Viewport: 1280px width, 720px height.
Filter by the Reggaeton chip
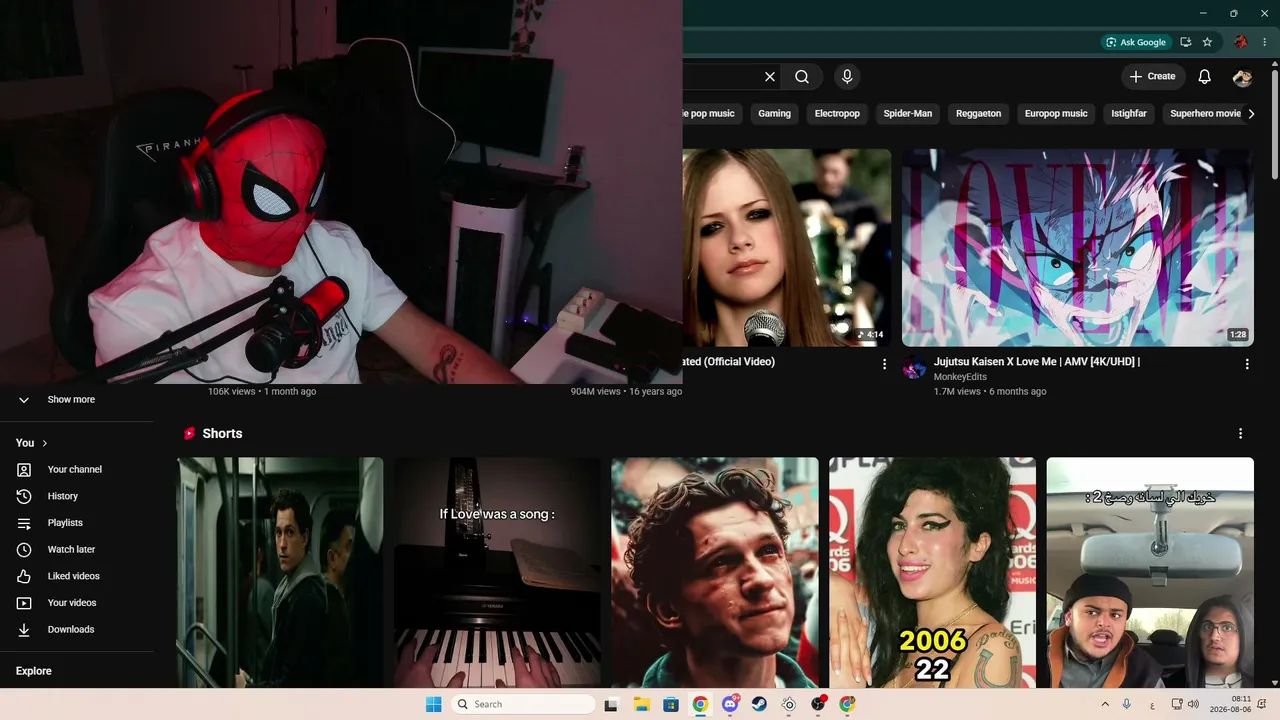(x=978, y=114)
